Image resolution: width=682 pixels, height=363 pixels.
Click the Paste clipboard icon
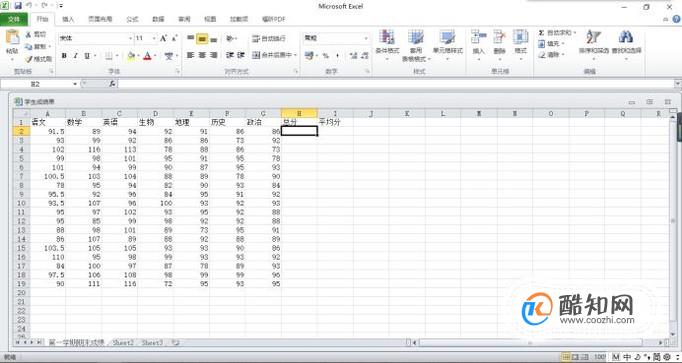12,38
